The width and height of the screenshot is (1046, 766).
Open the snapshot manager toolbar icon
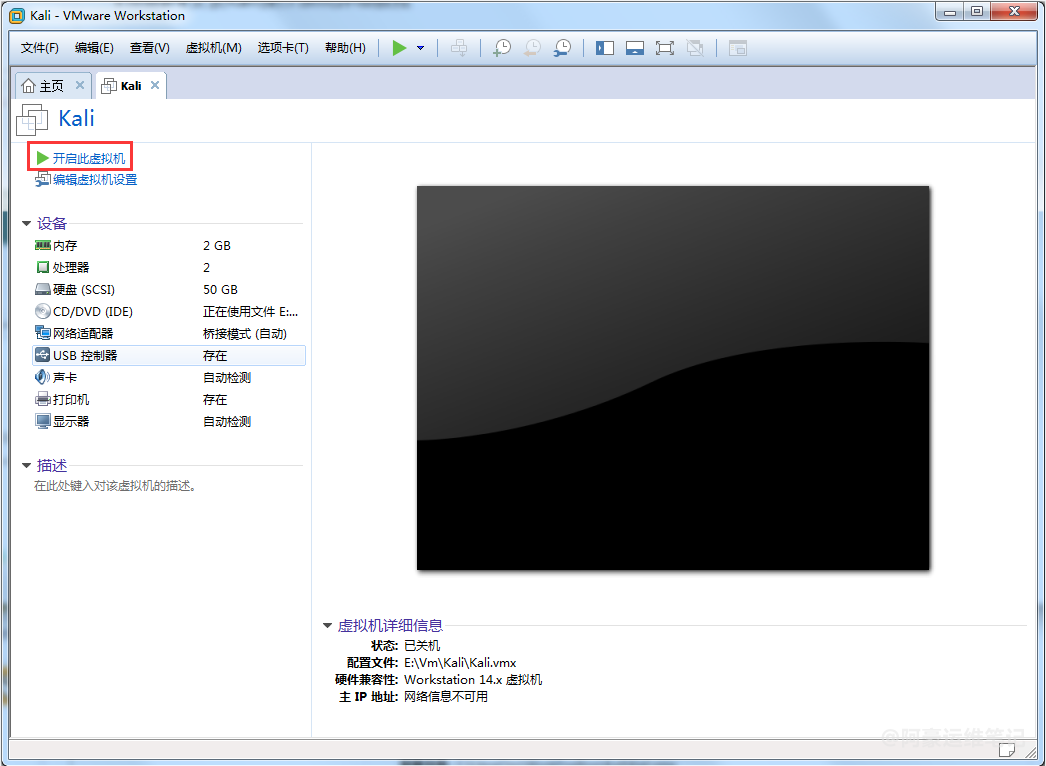(x=563, y=48)
